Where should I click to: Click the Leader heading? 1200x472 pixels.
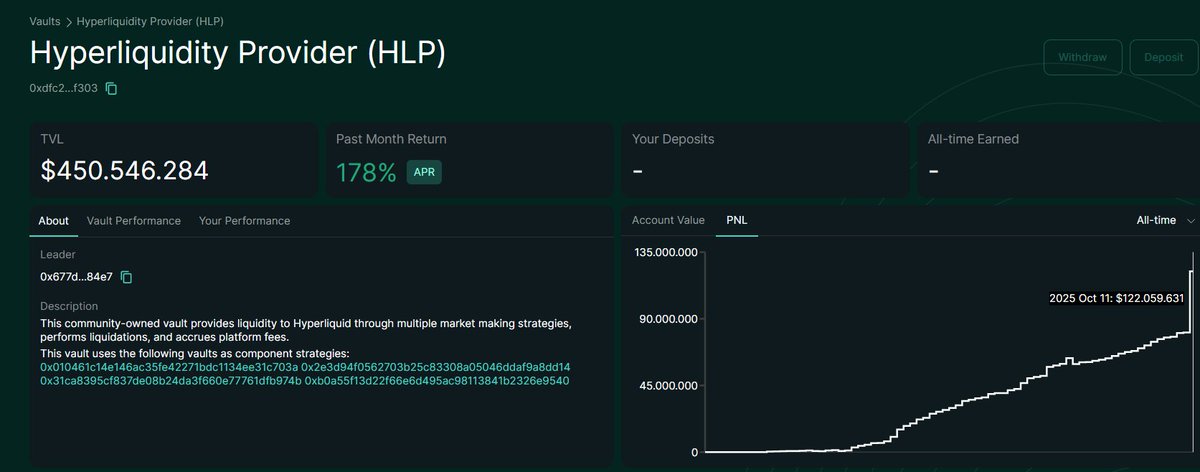point(57,255)
